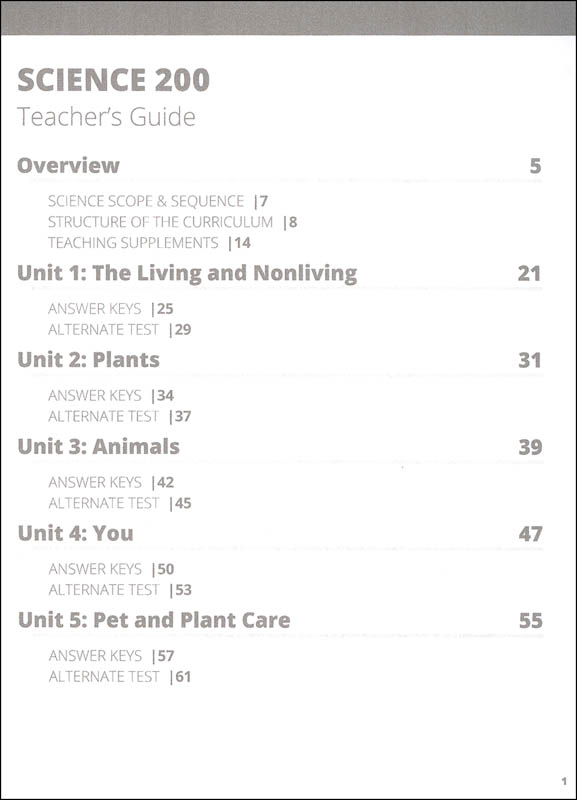Select Answer Keys page 50 entry

(x=111, y=569)
